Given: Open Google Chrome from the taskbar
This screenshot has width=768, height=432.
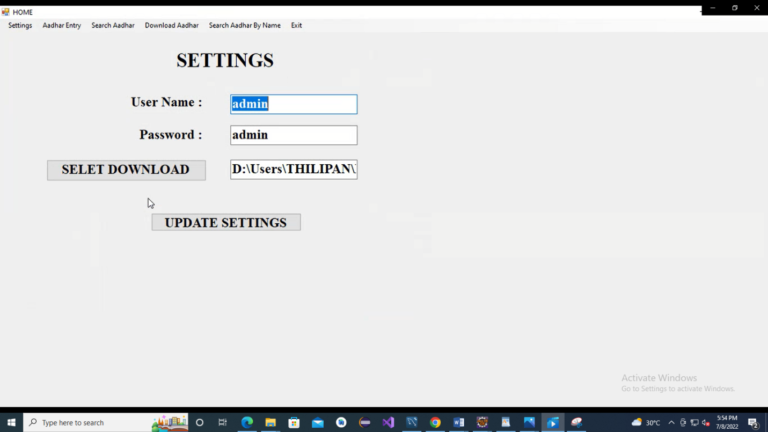Looking at the screenshot, I should point(435,422).
